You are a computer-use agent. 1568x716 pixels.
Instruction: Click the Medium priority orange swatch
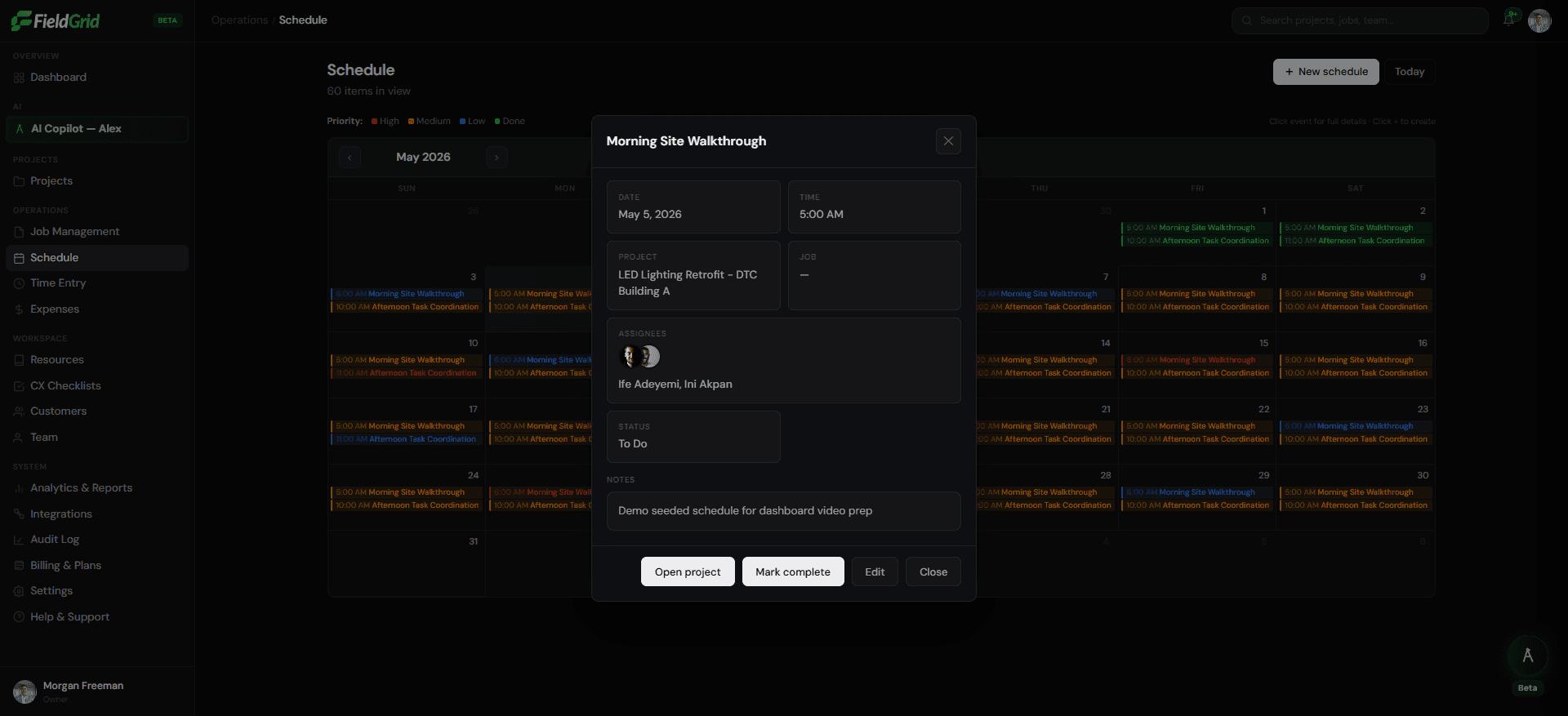coord(411,122)
